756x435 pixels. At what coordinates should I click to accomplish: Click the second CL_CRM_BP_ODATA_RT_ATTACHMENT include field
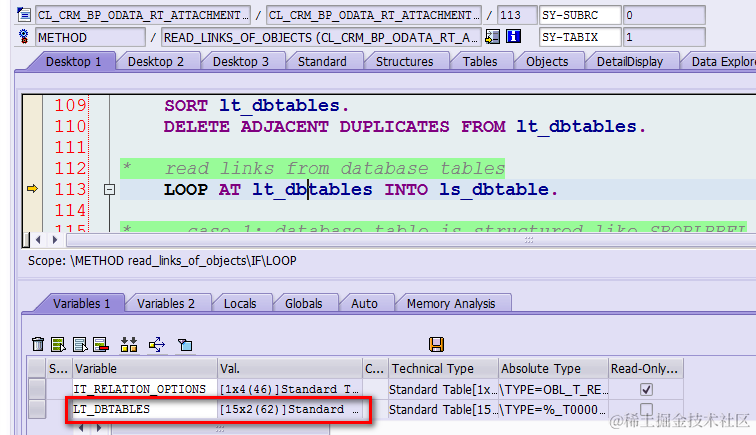pyautogui.click(x=374, y=15)
